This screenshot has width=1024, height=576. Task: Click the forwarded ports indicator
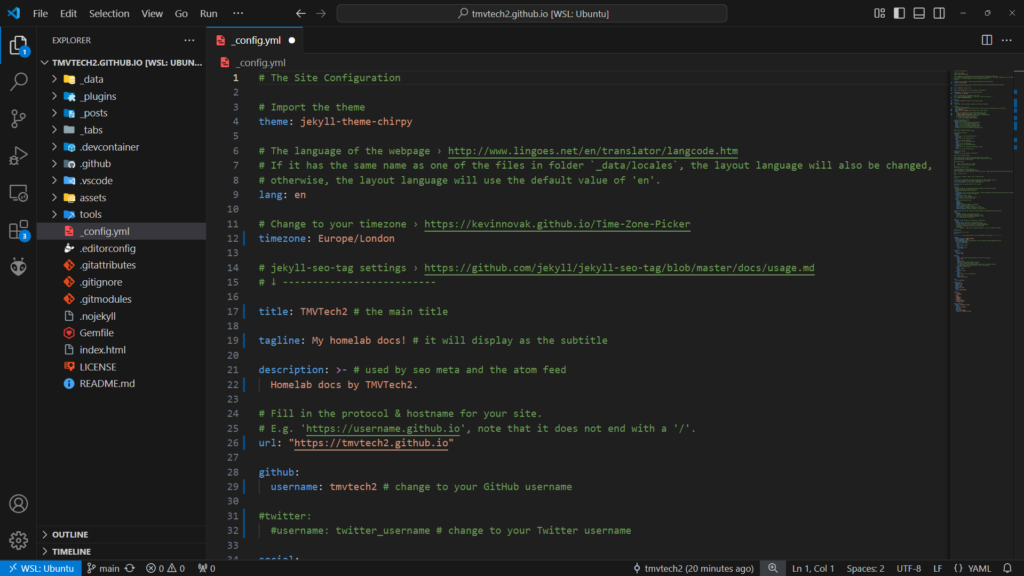[206, 568]
